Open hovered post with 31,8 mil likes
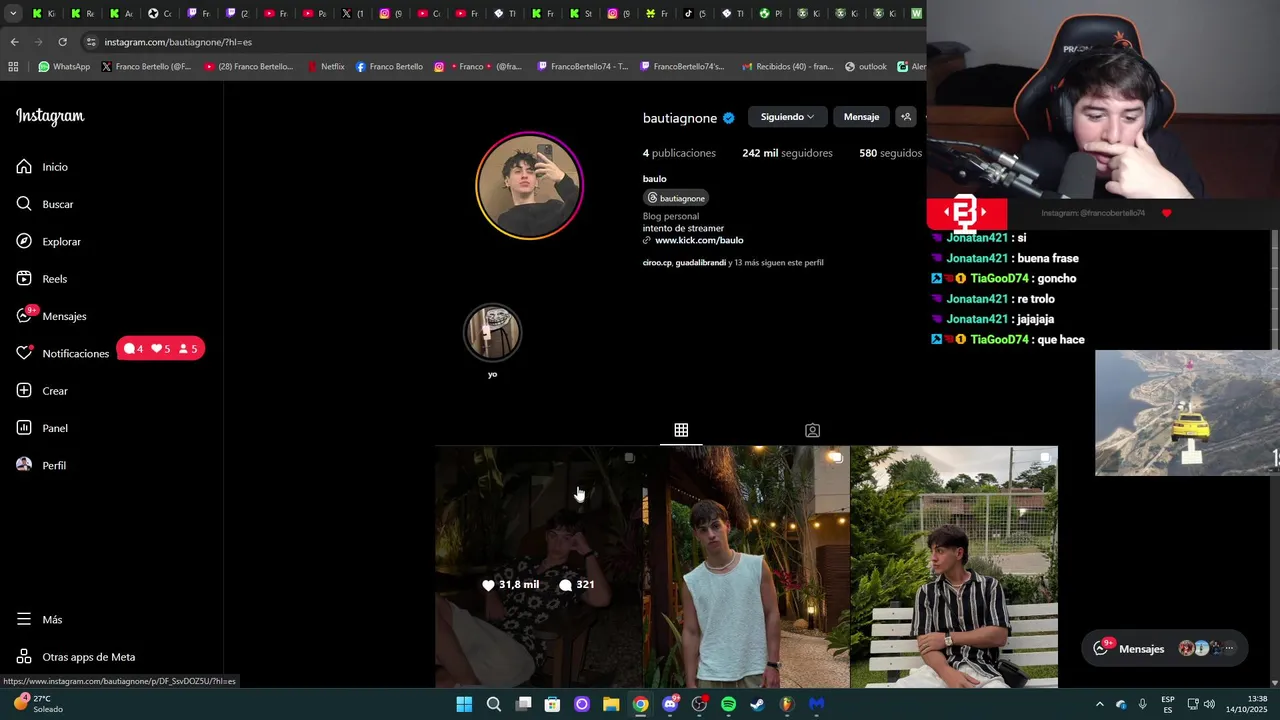Image resolution: width=1280 pixels, height=720 pixels. coord(538,567)
